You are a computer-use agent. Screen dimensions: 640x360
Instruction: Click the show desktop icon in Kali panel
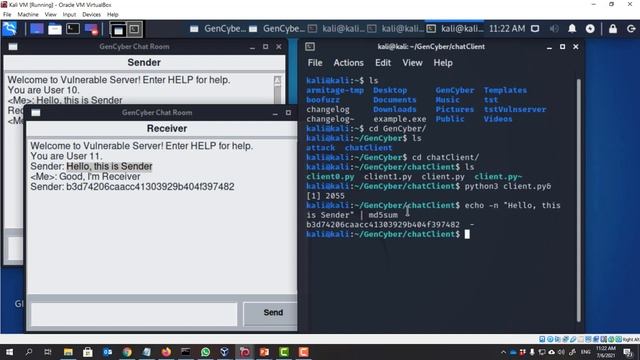tap(37, 29)
